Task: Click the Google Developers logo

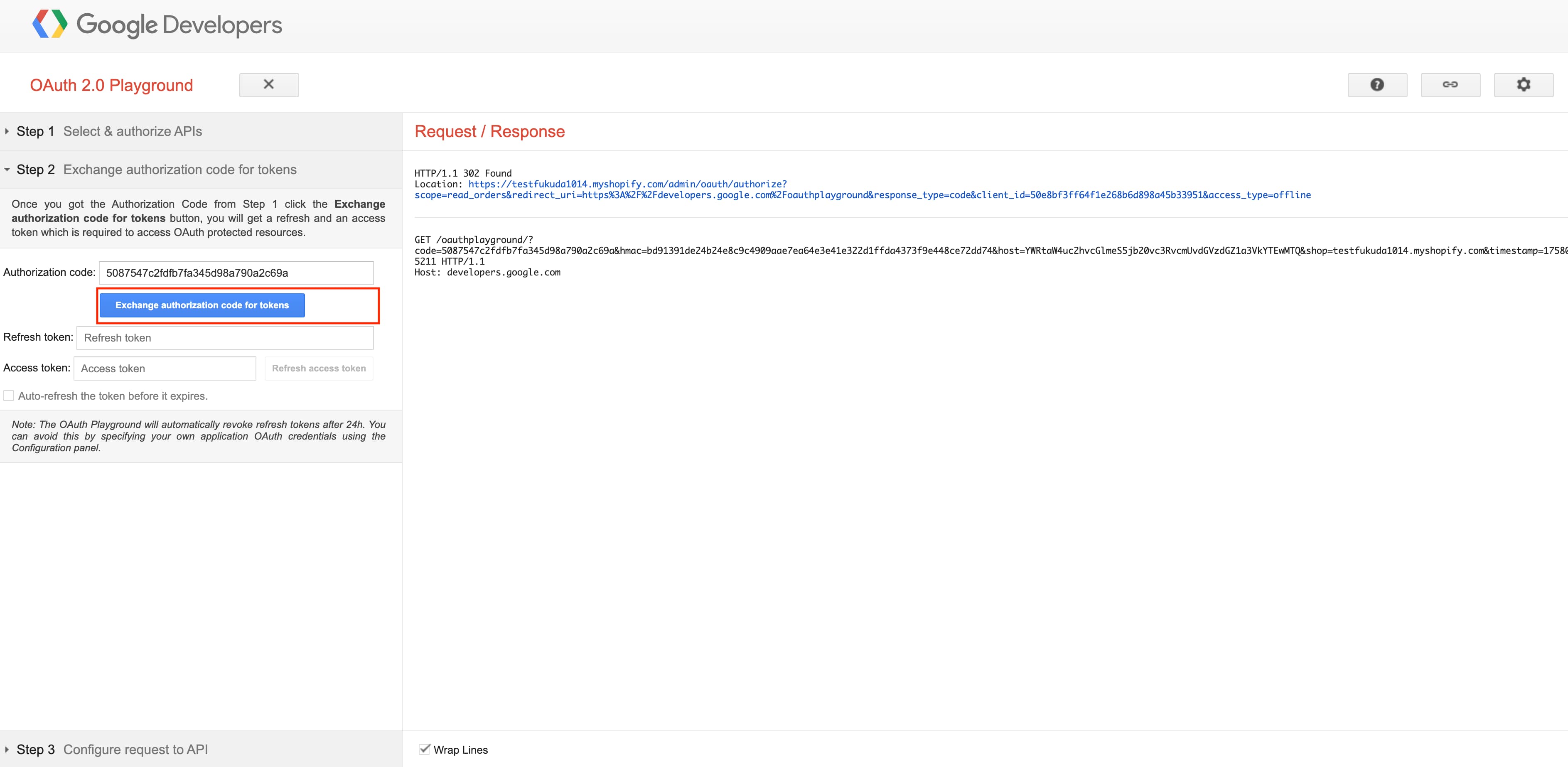Action: (157, 25)
